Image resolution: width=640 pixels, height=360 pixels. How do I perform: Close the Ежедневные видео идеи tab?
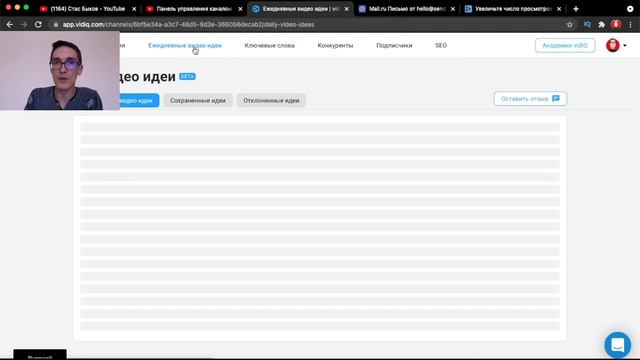tap(347, 9)
